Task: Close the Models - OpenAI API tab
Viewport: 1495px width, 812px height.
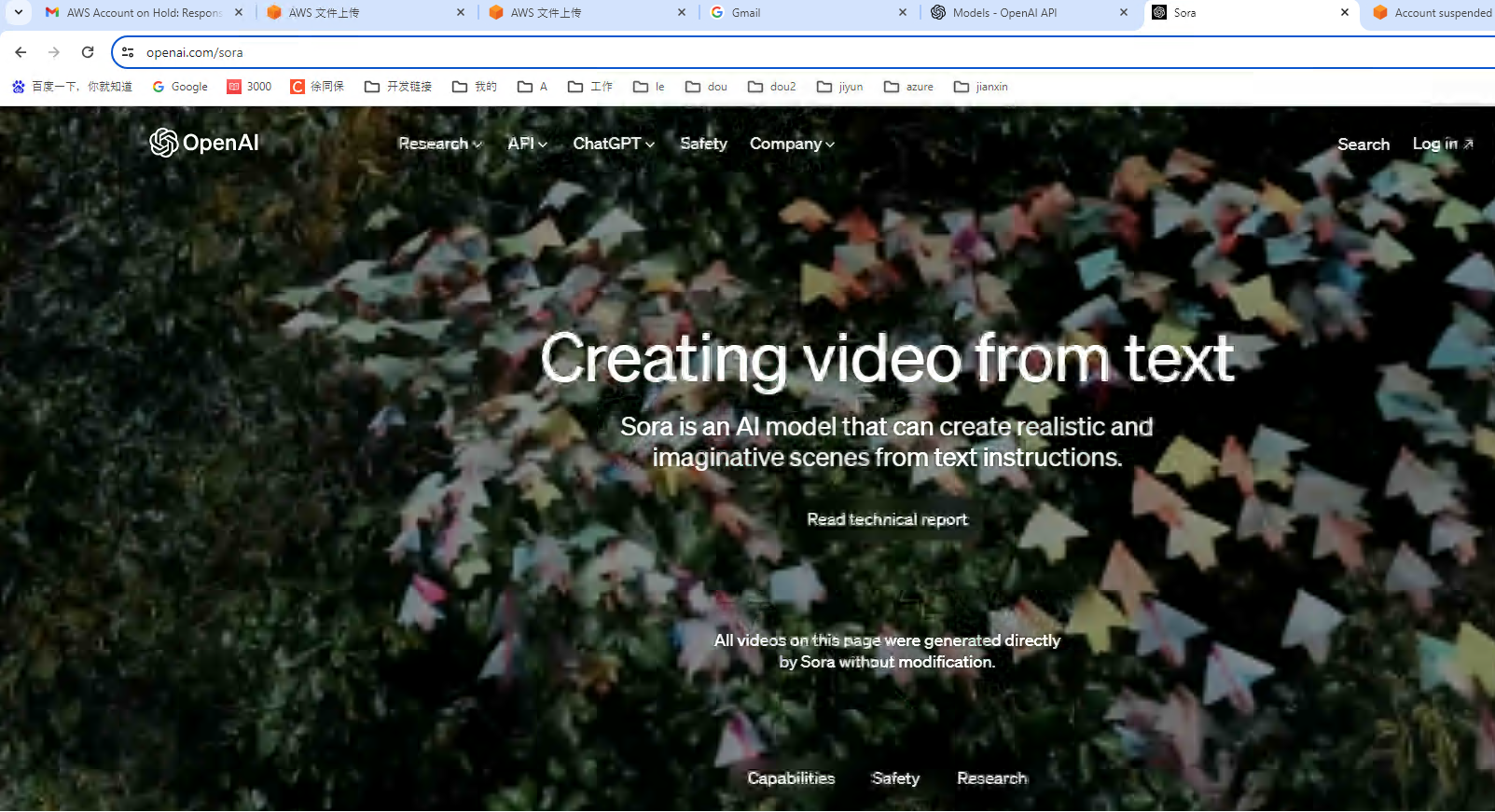Action: tap(1124, 12)
